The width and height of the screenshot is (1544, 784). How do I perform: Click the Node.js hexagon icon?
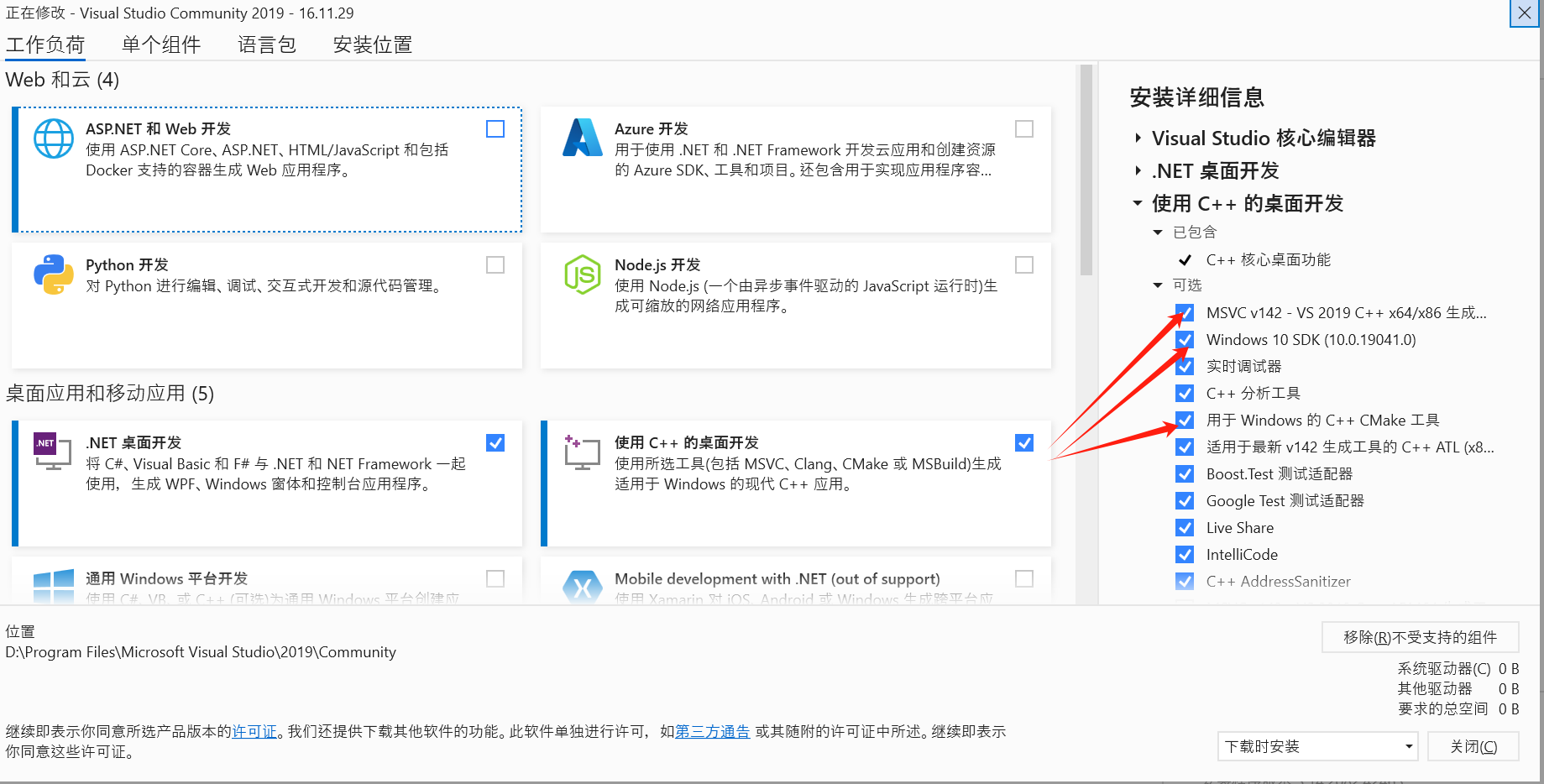pyautogui.click(x=583, y=274)
